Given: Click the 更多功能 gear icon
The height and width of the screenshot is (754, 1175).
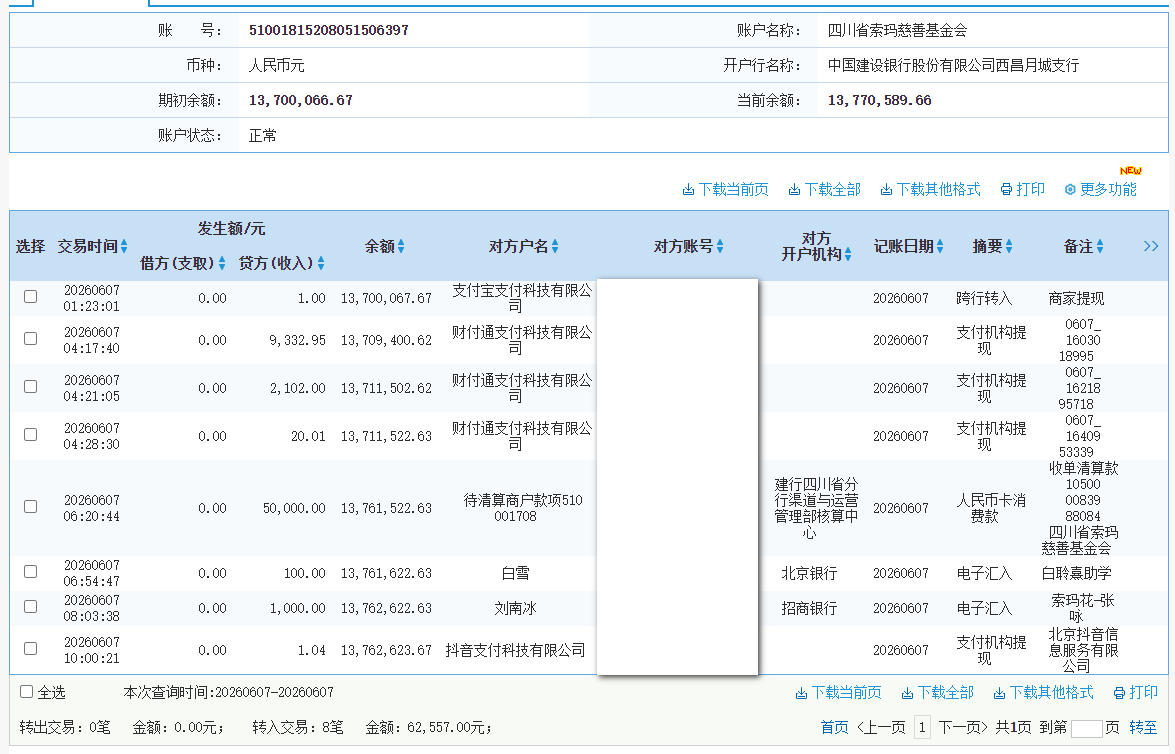Looking at the screenshot, I should (1070, 190).
